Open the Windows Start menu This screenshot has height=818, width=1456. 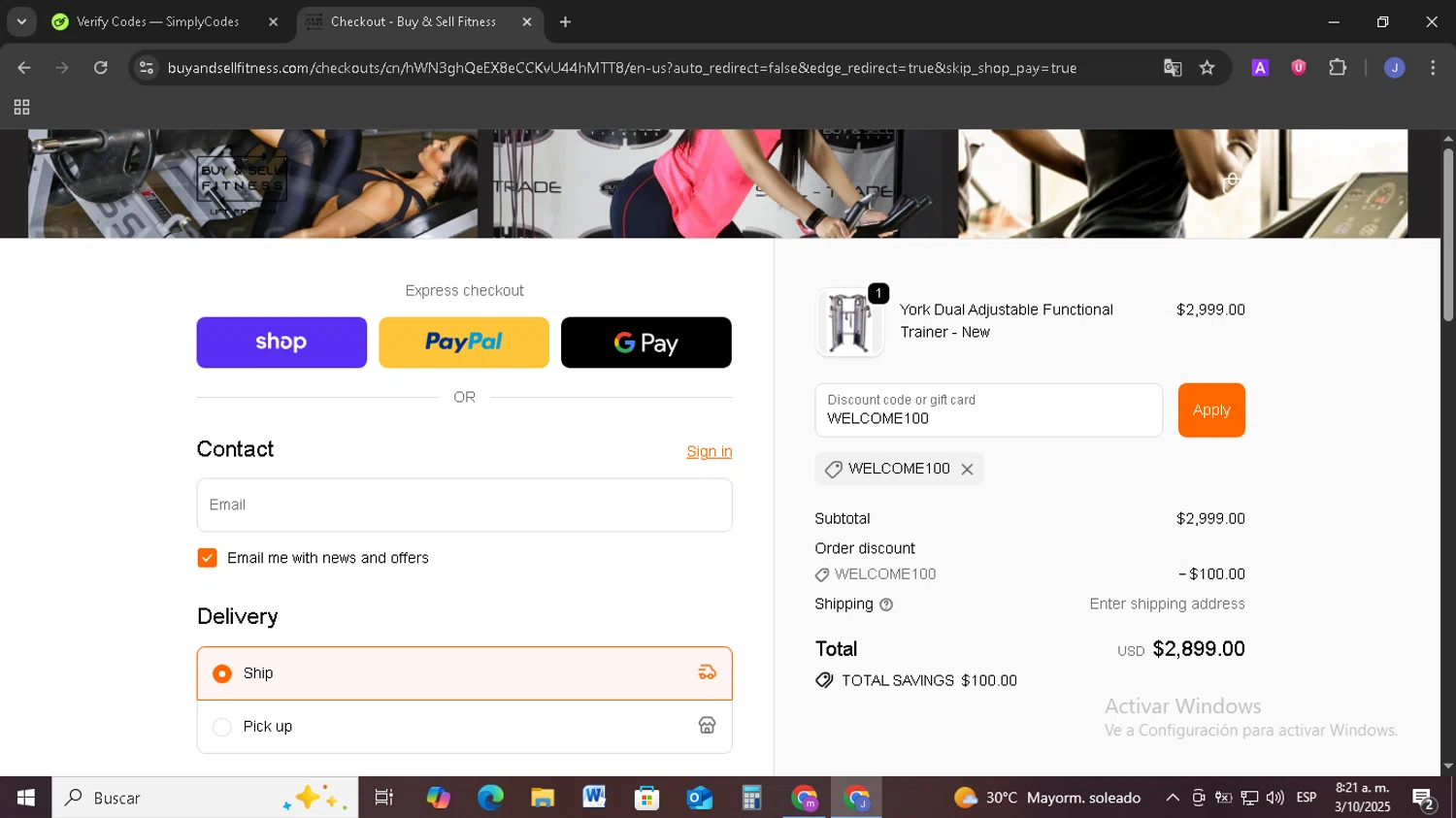tap(26, 798)
